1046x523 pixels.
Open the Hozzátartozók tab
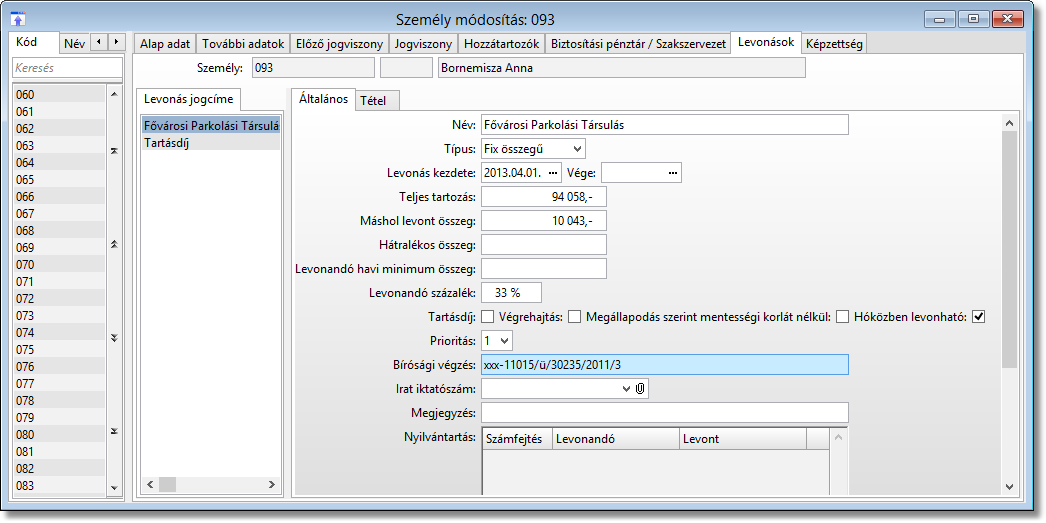click(501, 44)
